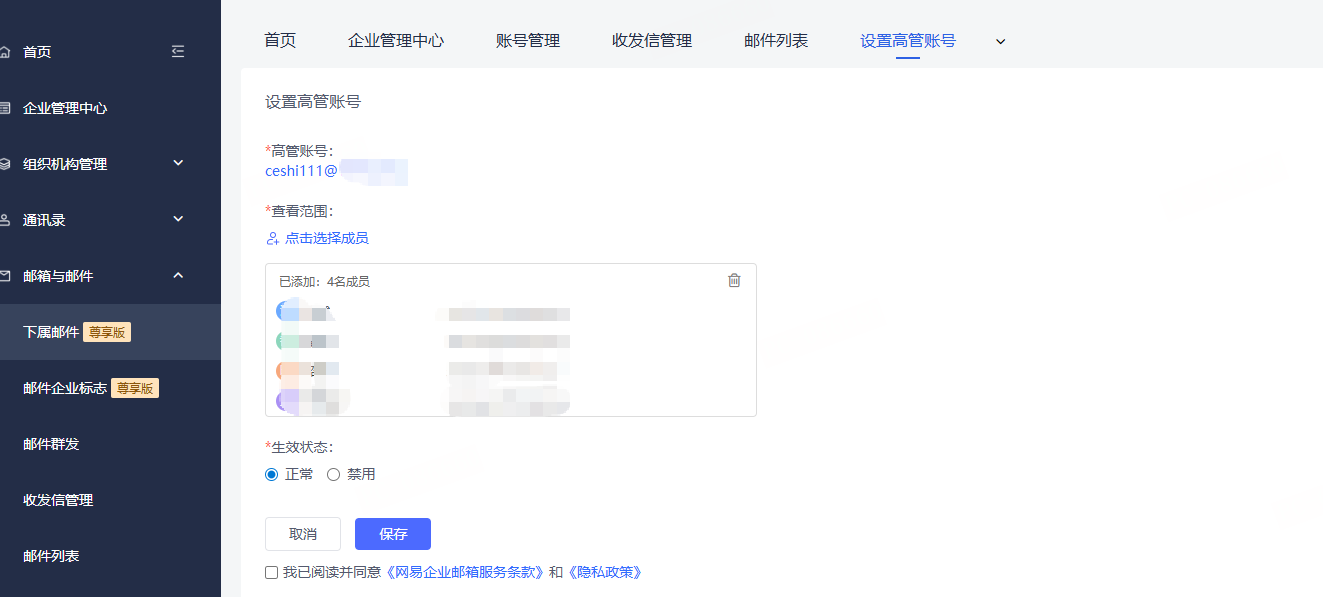This screenshot has height=597, width=1323.
Task: Click the 首页 home icon in sidebar
Action: pyautogui.click(x=6, y=52)
